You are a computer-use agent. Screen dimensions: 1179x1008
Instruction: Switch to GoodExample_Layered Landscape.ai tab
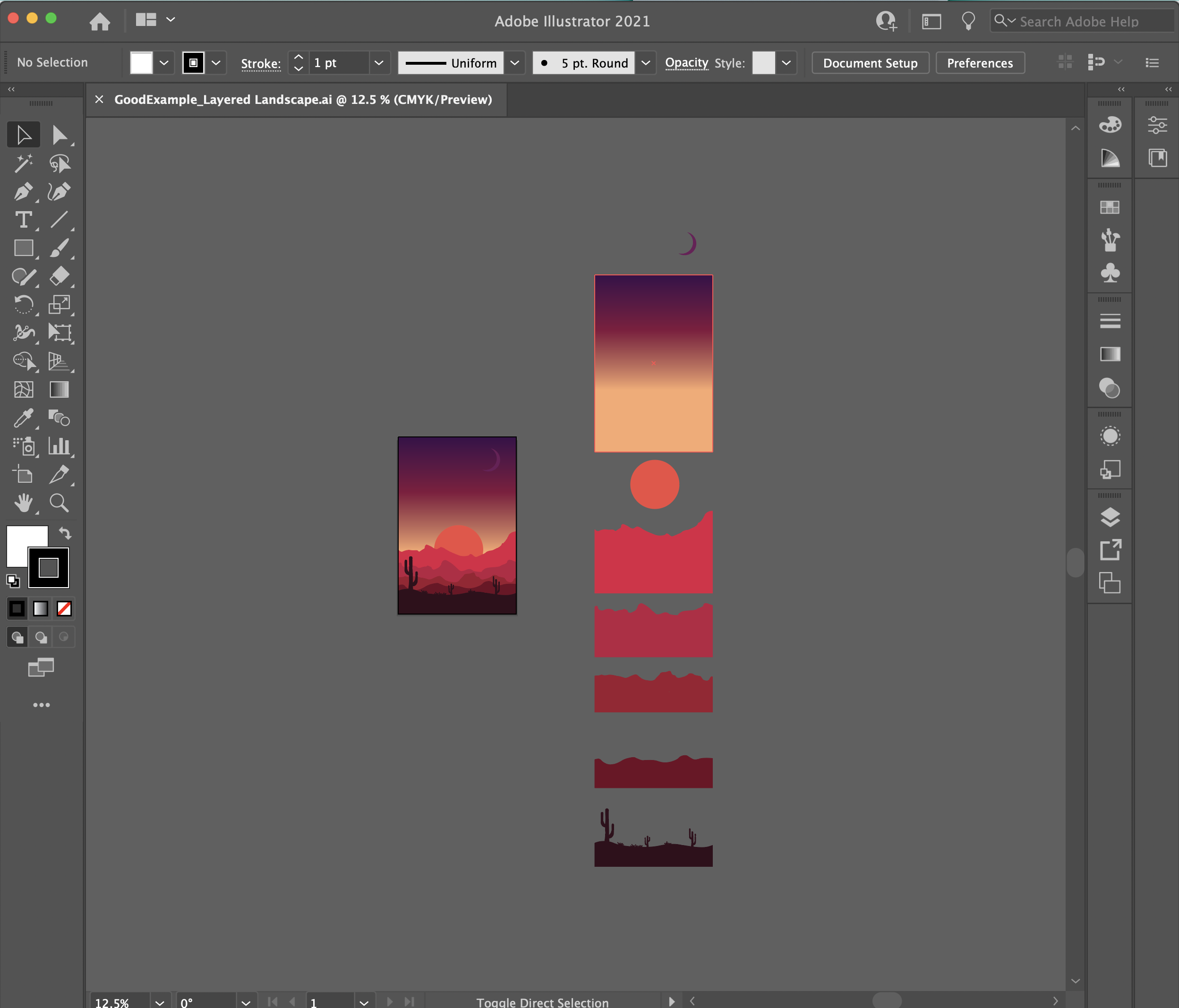pyautogui.click(x=303, y=100)
